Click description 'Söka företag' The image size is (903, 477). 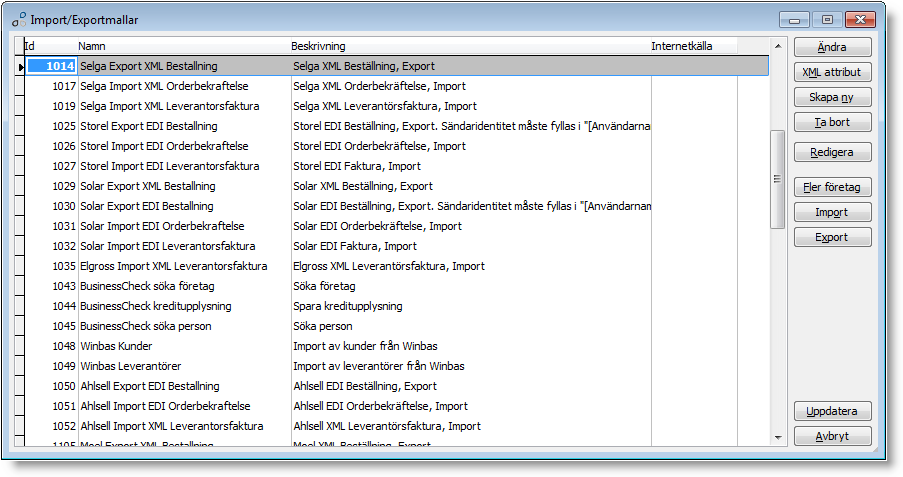[324, 286]
